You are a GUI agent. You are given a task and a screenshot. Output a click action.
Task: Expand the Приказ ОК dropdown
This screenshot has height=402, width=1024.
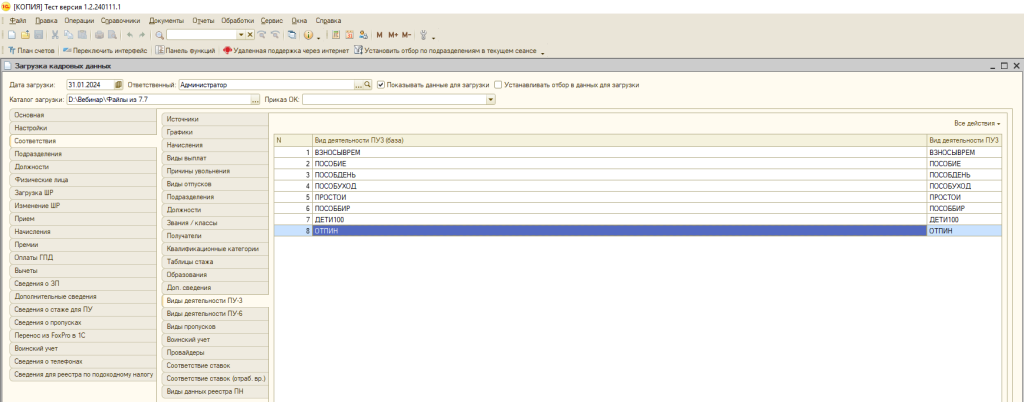(490, 99)
